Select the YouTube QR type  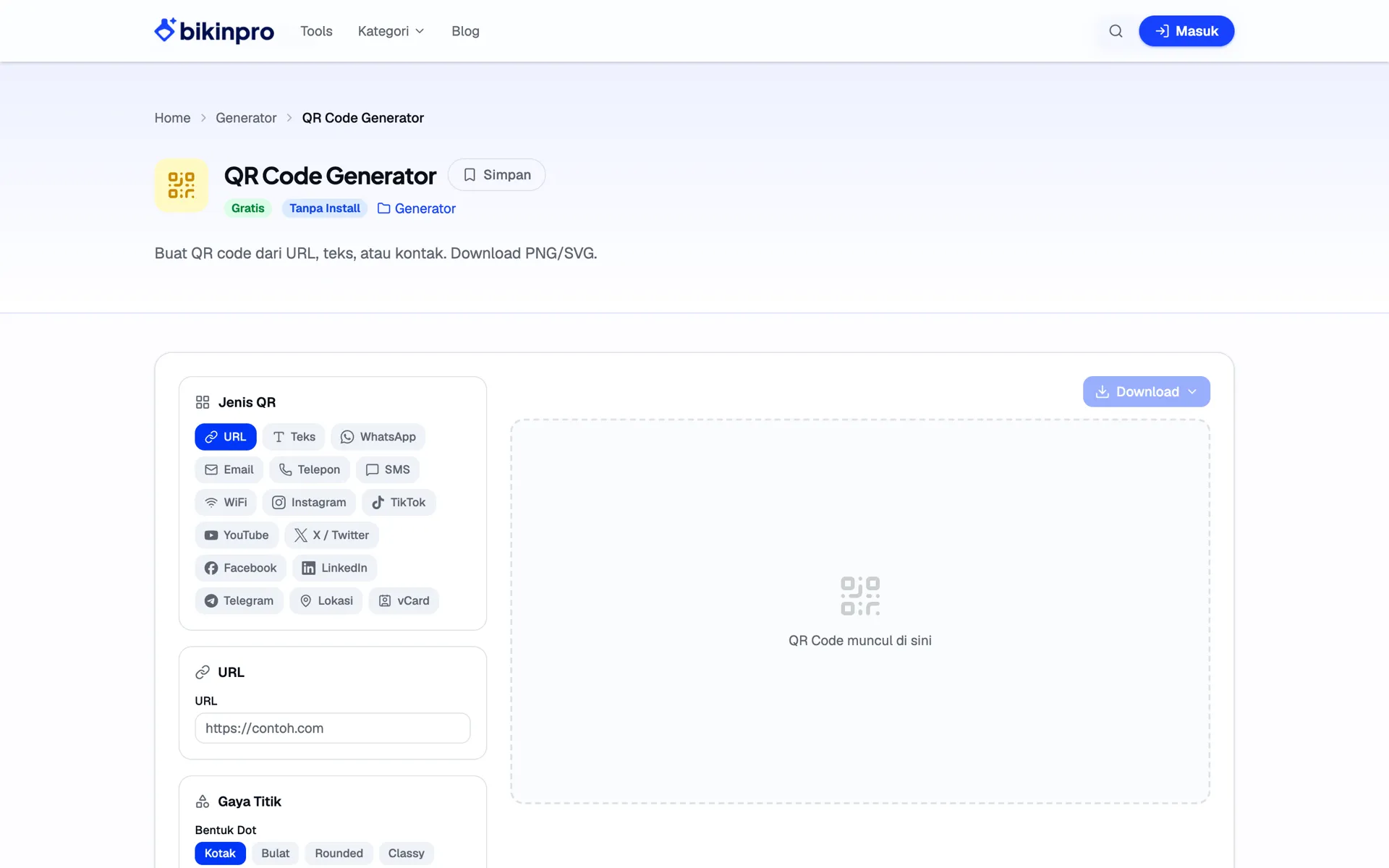[x=237, y=535]
